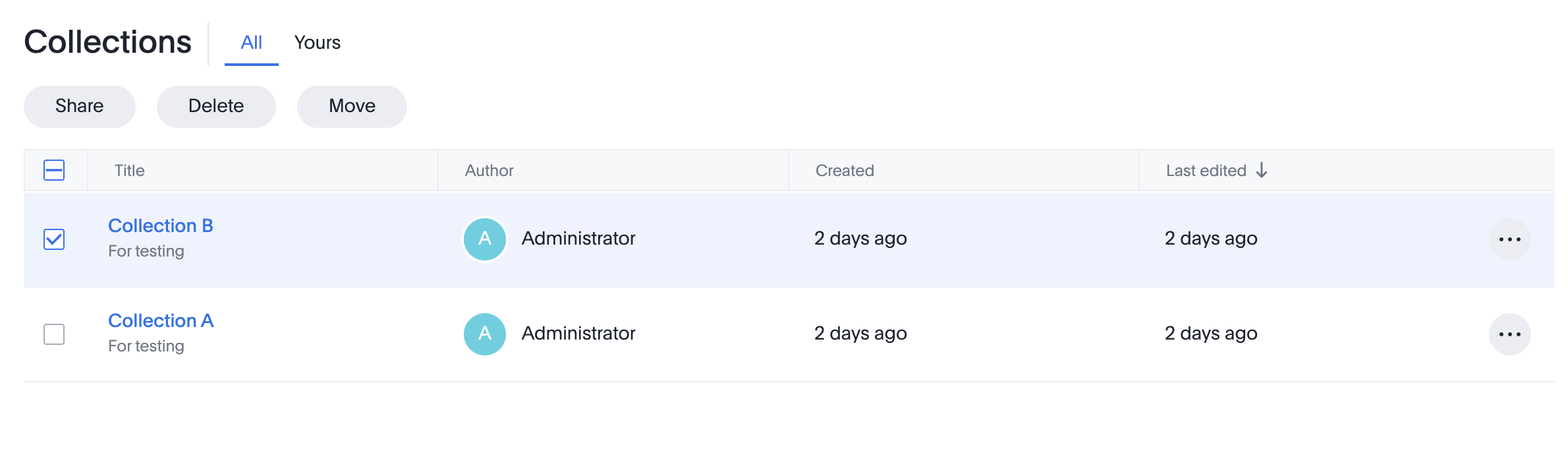
Task: Sort by the Title column header
Action: [x=129, y=171]
